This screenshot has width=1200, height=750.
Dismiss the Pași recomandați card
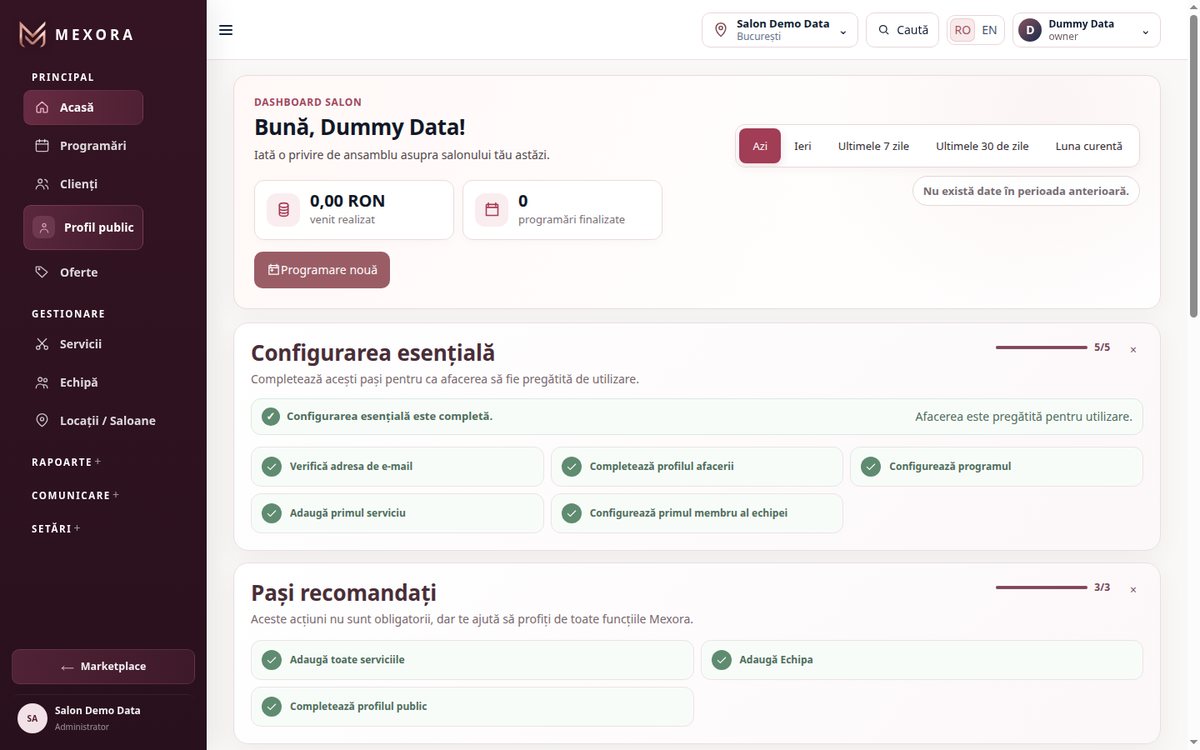pyautogui.click(x=1133, y=590)
